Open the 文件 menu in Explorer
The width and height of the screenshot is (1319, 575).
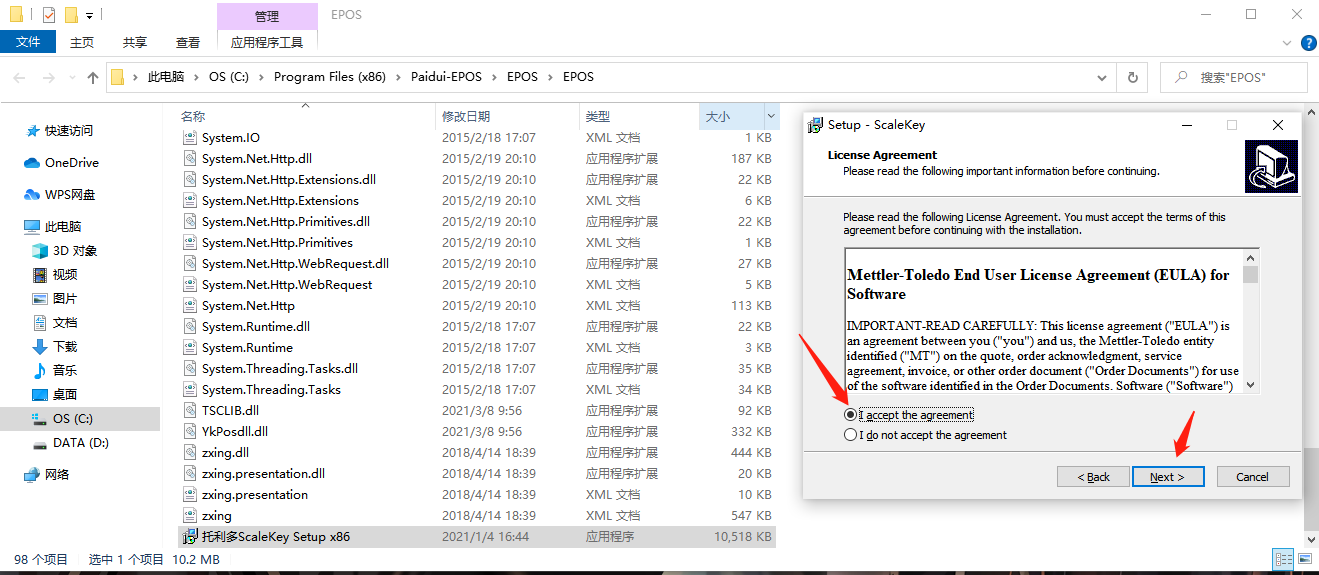coord(28,42)
